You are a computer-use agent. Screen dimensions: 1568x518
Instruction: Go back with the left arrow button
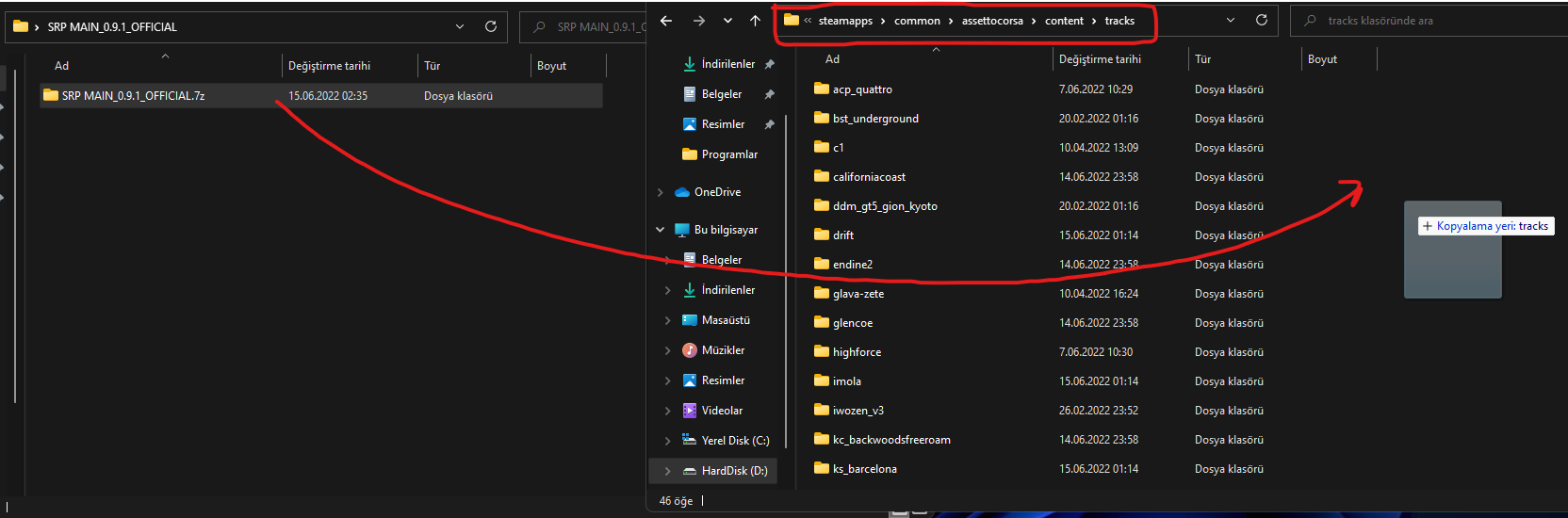click(666, 21)
